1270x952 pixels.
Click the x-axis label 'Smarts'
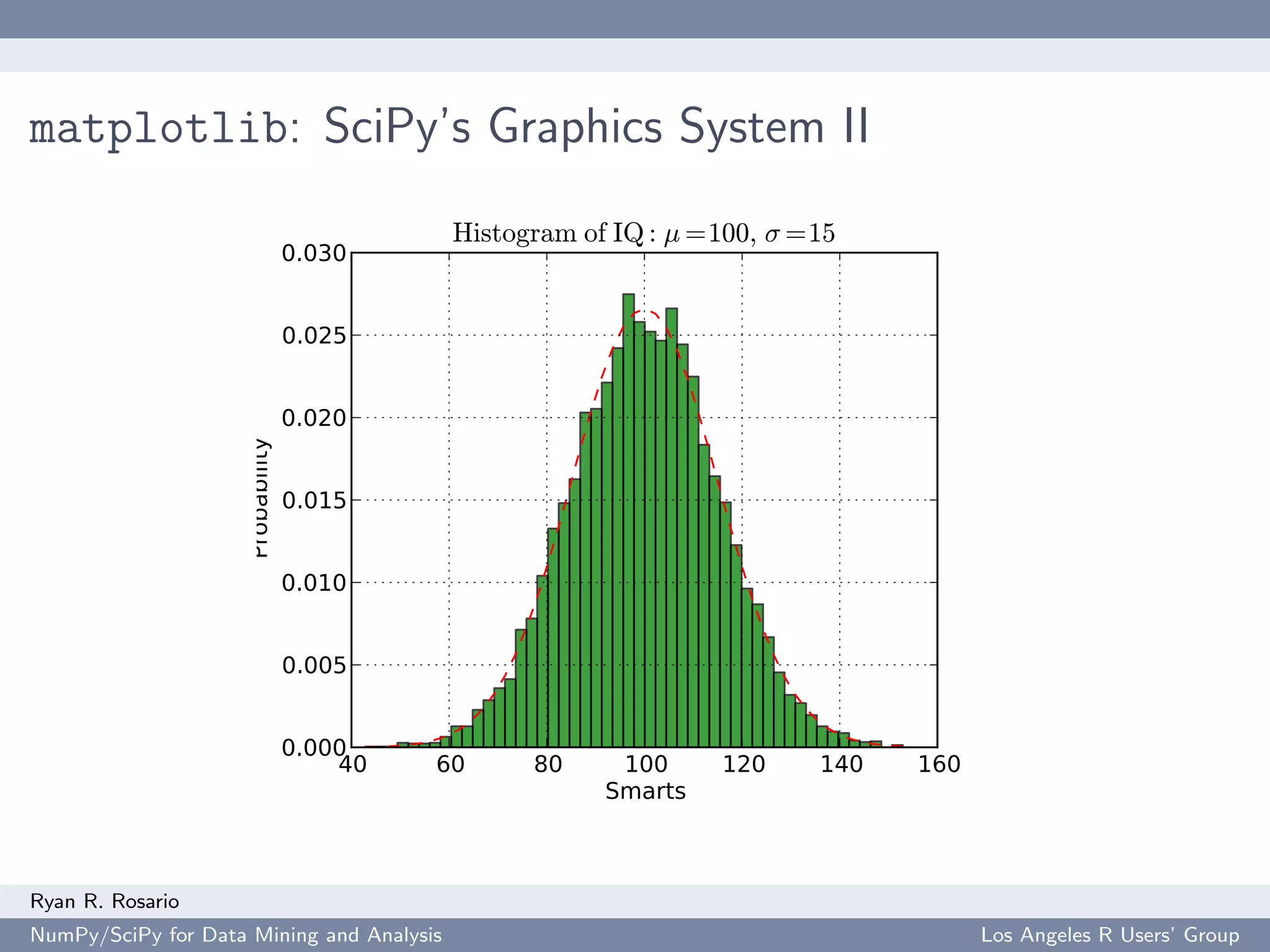646,791
